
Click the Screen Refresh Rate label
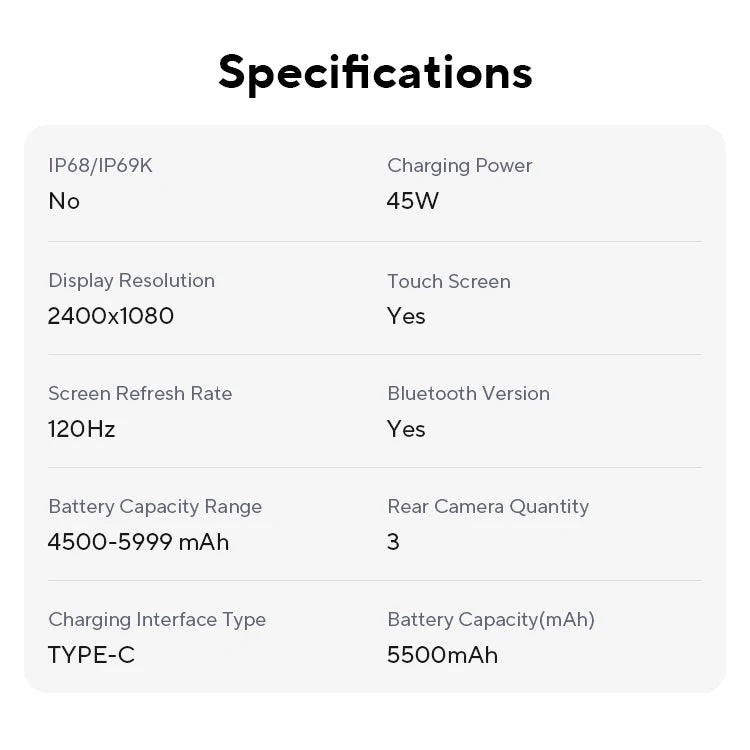click(140, 394)
